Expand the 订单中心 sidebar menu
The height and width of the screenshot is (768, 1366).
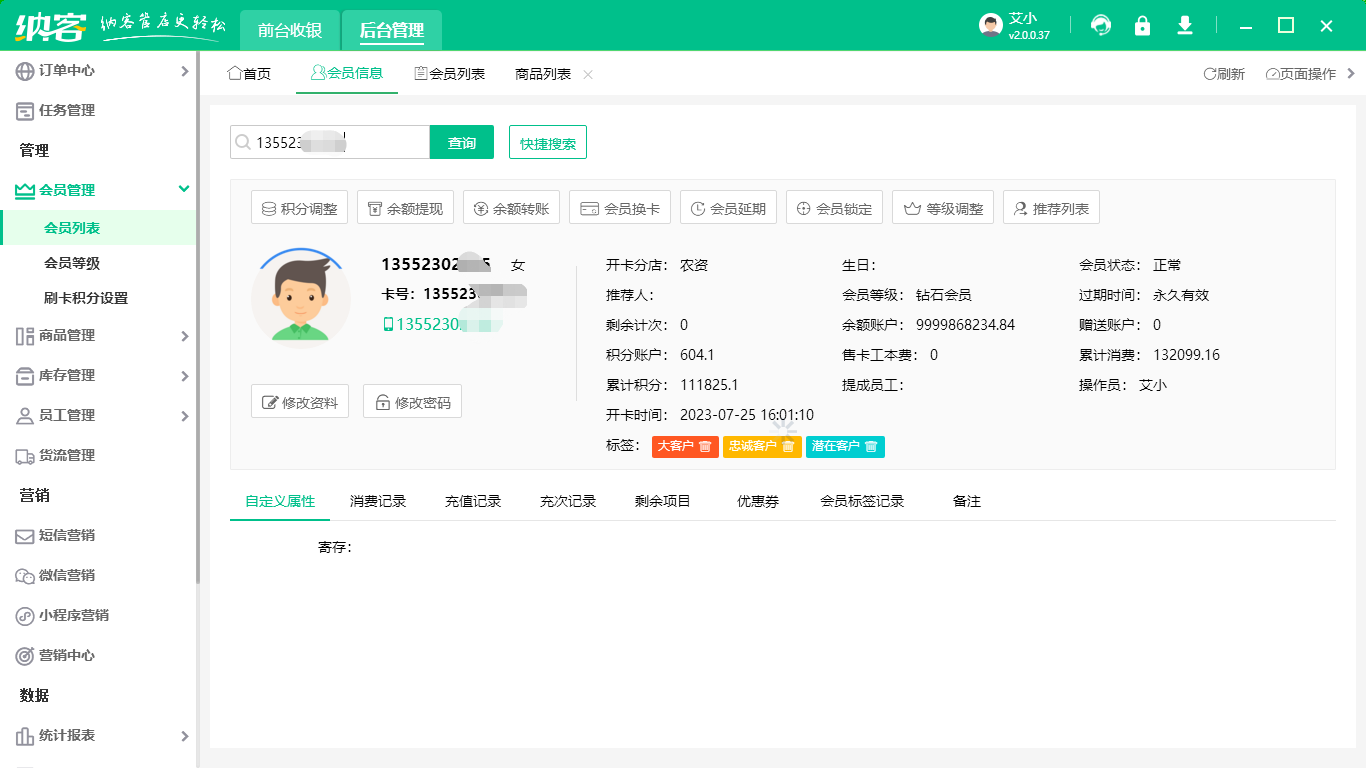(98, 71)
